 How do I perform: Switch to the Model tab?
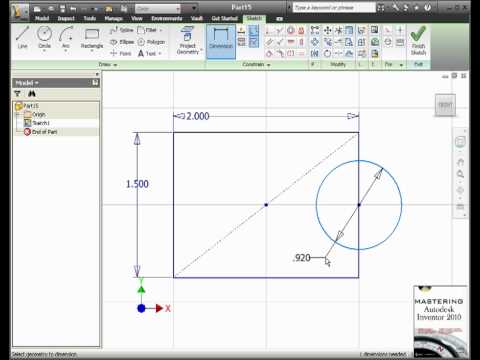pyautogui.click(x=42, y=18)
